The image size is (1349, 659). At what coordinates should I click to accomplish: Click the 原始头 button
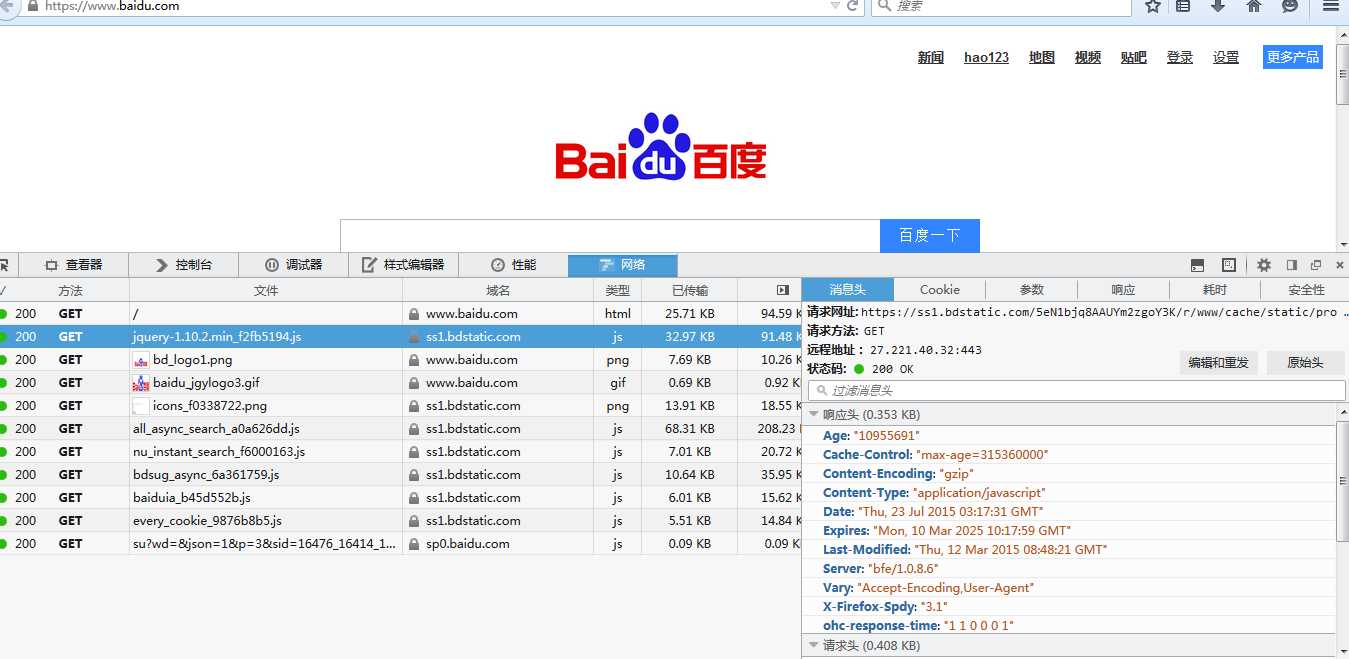point(1305,363)
